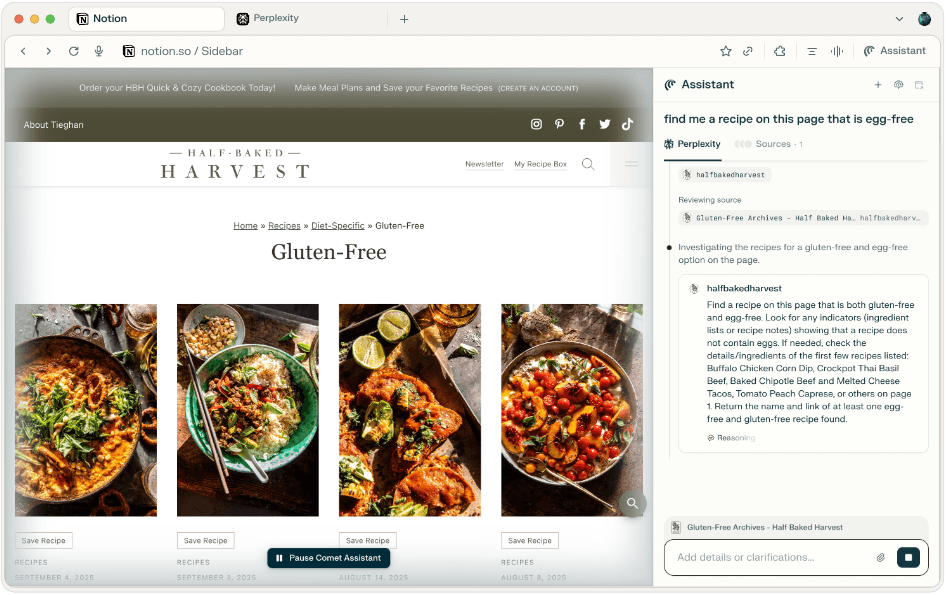950x595 pixels.
Task: Open the Twitter icon in site header
Action: point(605,124)
